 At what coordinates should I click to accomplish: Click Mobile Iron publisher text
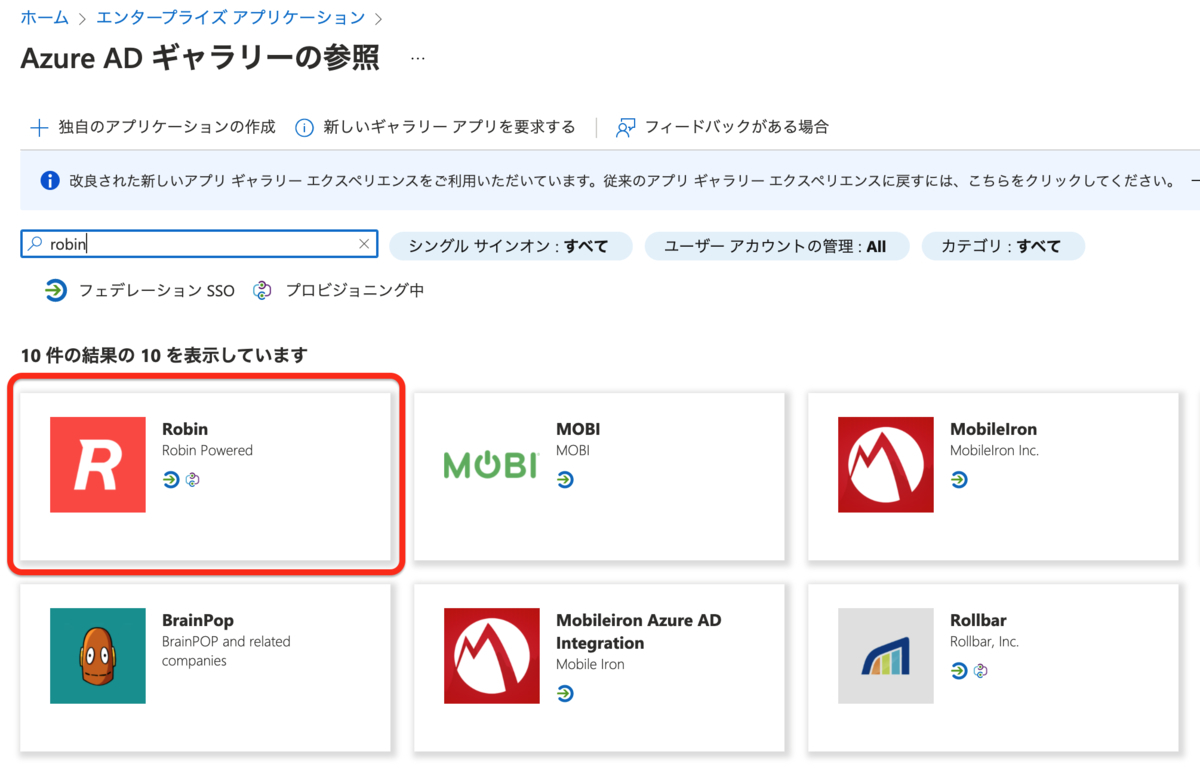coord(590,664)
